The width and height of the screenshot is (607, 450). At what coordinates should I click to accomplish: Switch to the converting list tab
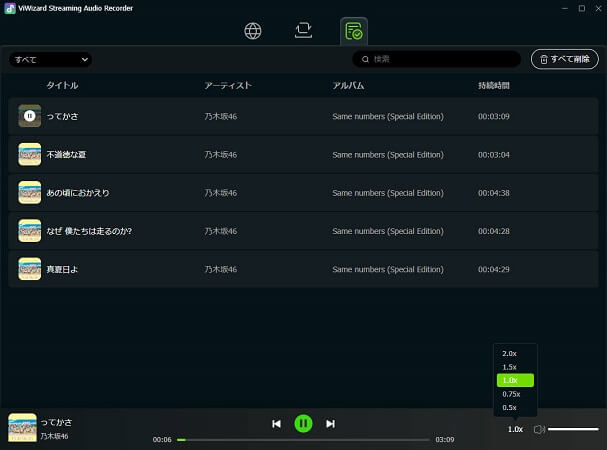(x=303, y=30)
